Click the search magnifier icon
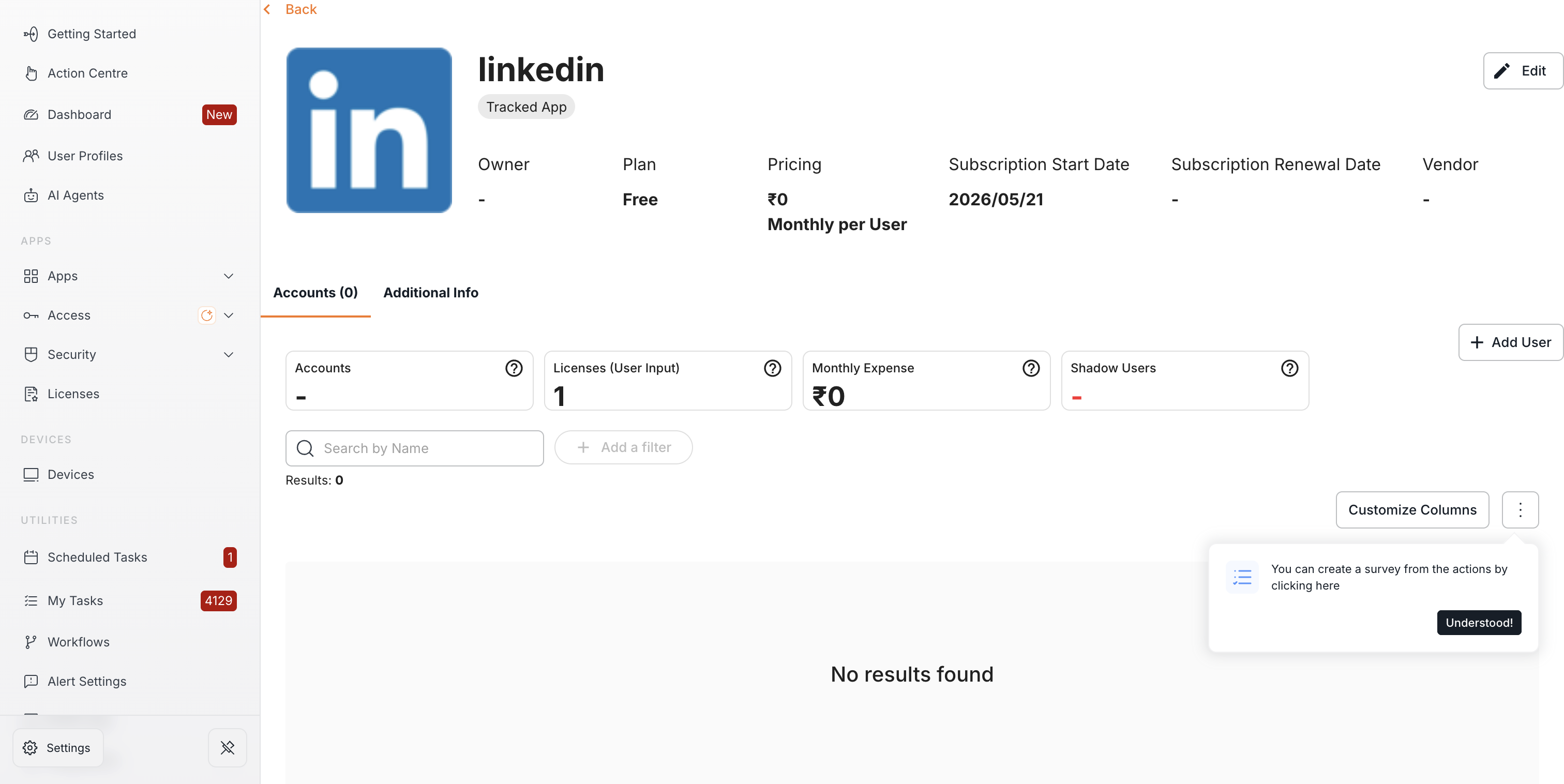The height and width of the screenshot is (784, 1564). (x=305, y=449)
